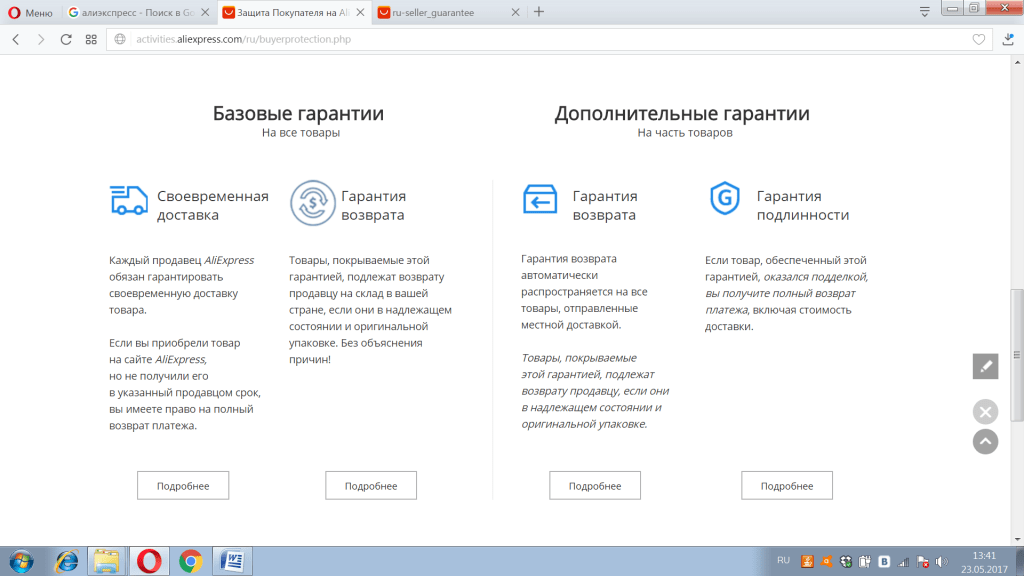Image resolution: width=1024 pixels, height=576 pixels.
Task: Click the RU language indicator
Action: tap(784, 560)
